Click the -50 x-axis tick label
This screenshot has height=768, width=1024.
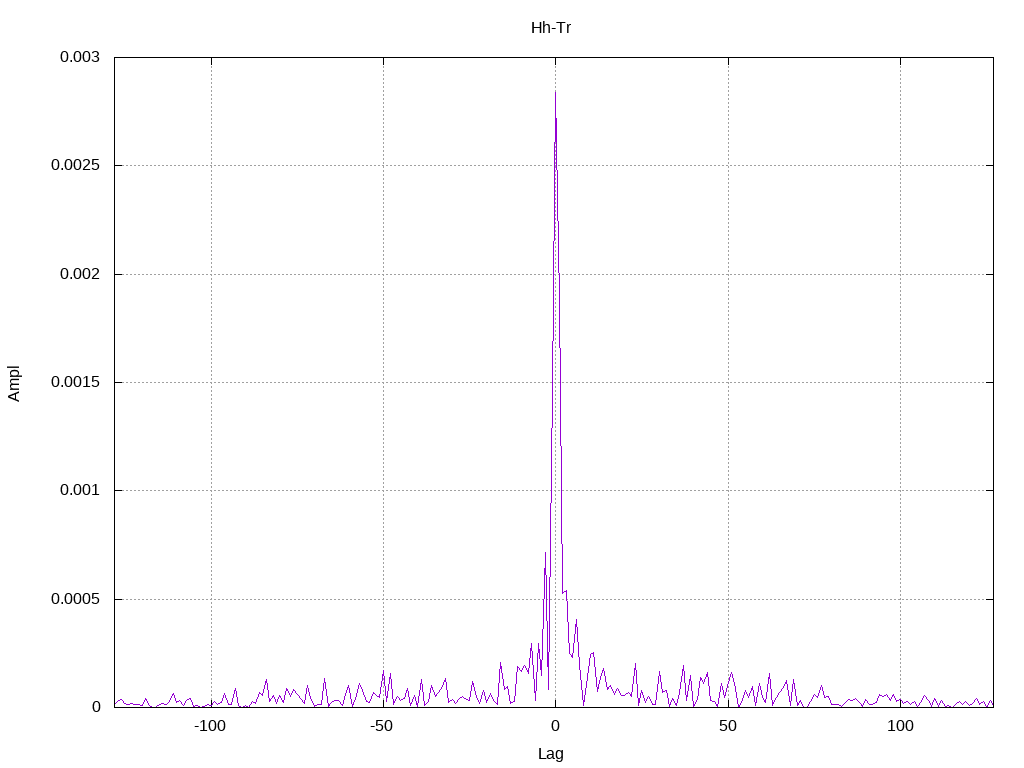(x=382, y=726)
